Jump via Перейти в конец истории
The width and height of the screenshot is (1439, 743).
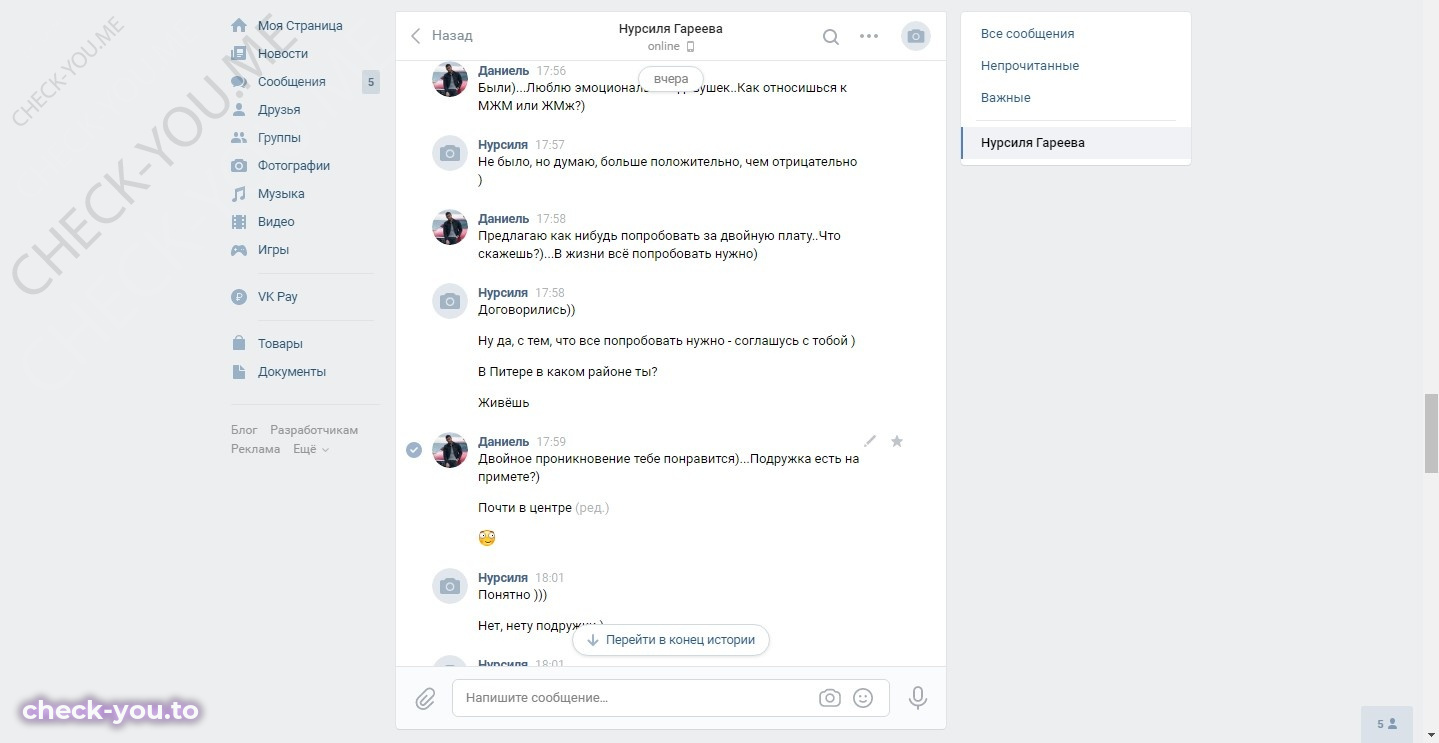tap(671, 640)
